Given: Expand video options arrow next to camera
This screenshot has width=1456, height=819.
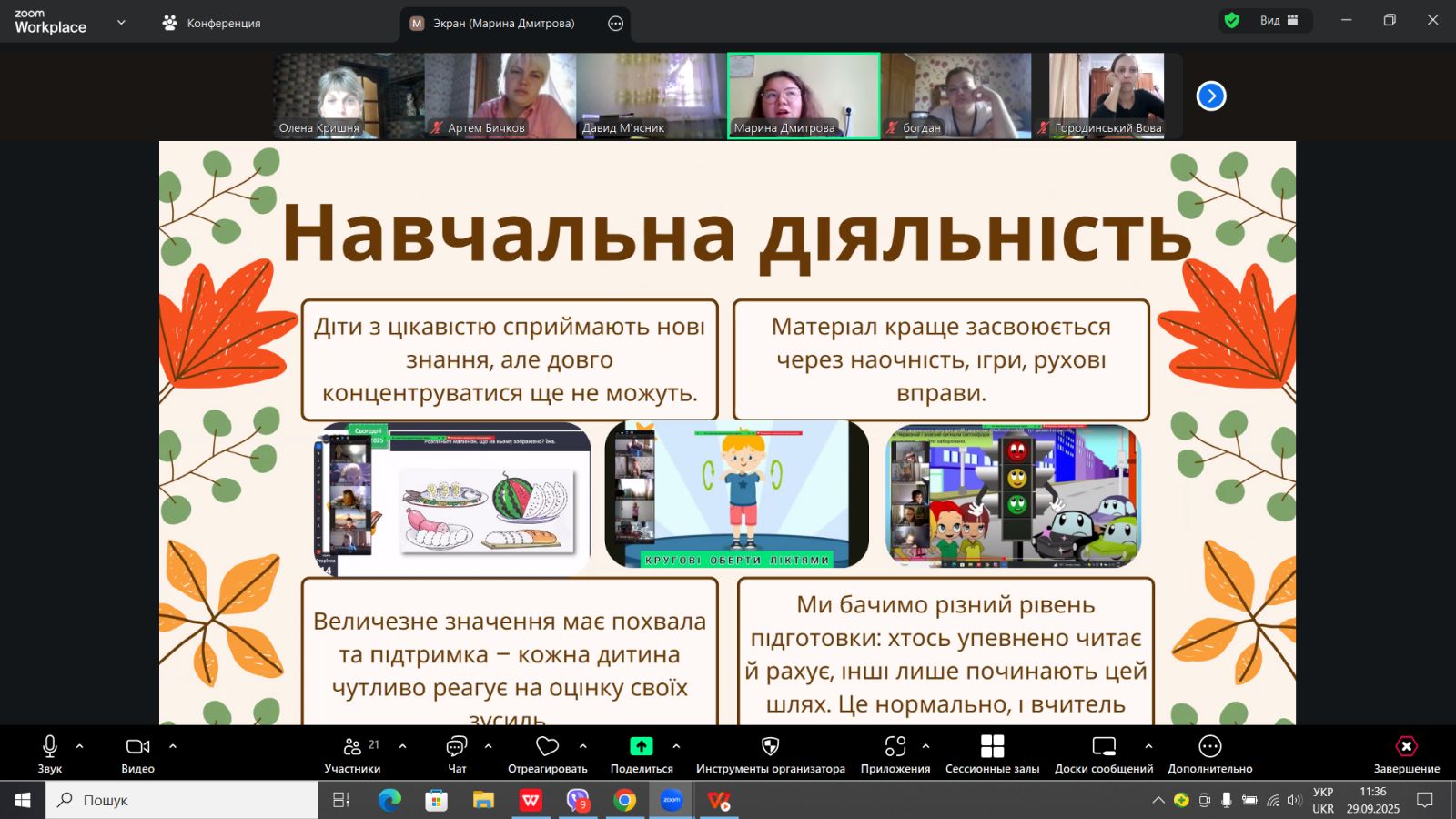Looking at the screenshot, I should point(173,746).
